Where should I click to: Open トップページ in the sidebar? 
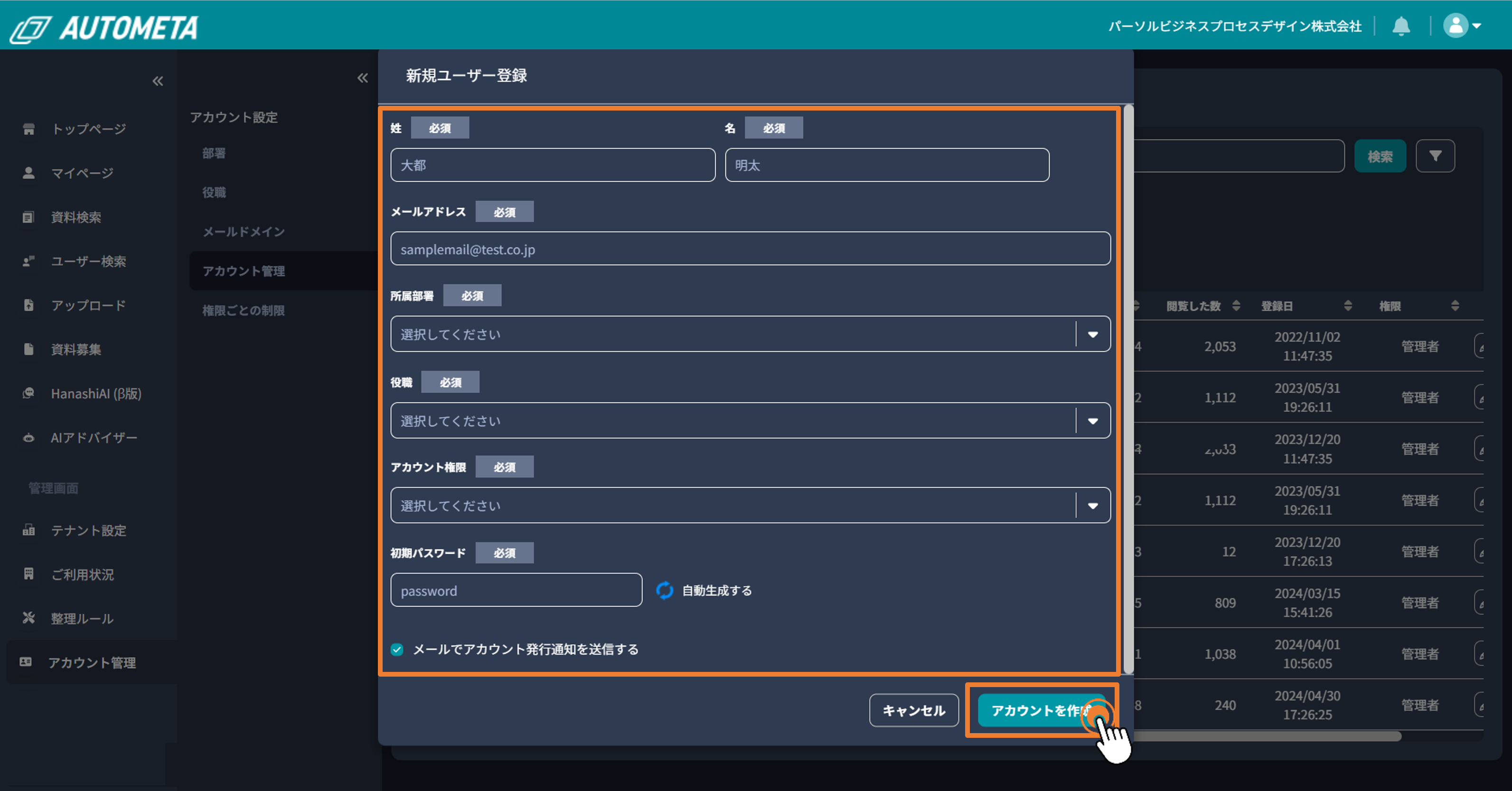click(89, 129)
